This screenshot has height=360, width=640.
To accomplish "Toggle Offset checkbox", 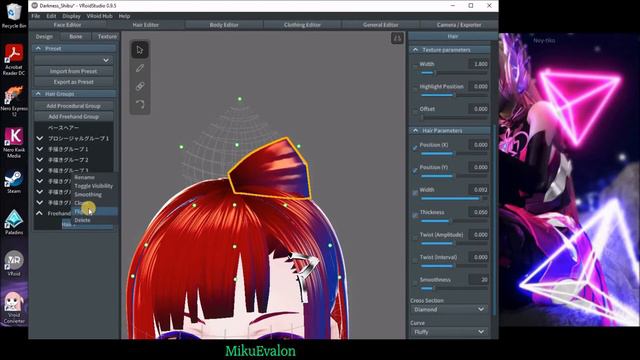I will coord(415,109).
